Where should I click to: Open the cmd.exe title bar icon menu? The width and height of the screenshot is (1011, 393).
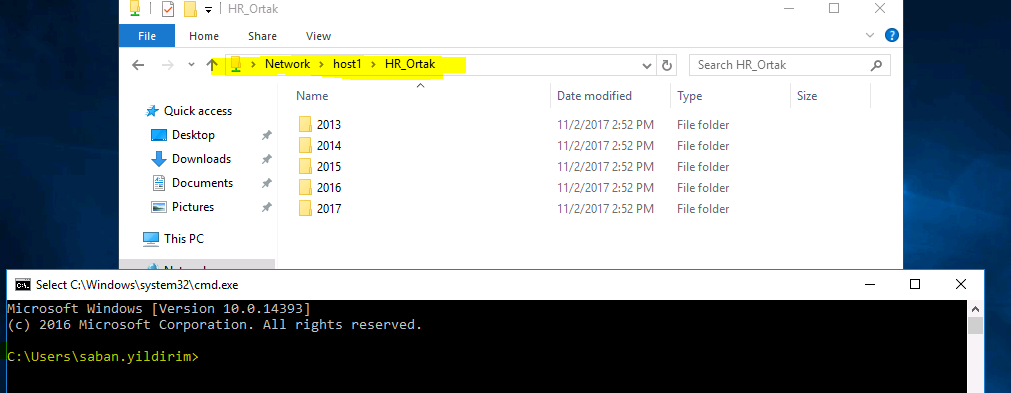(x=23, y=285)
